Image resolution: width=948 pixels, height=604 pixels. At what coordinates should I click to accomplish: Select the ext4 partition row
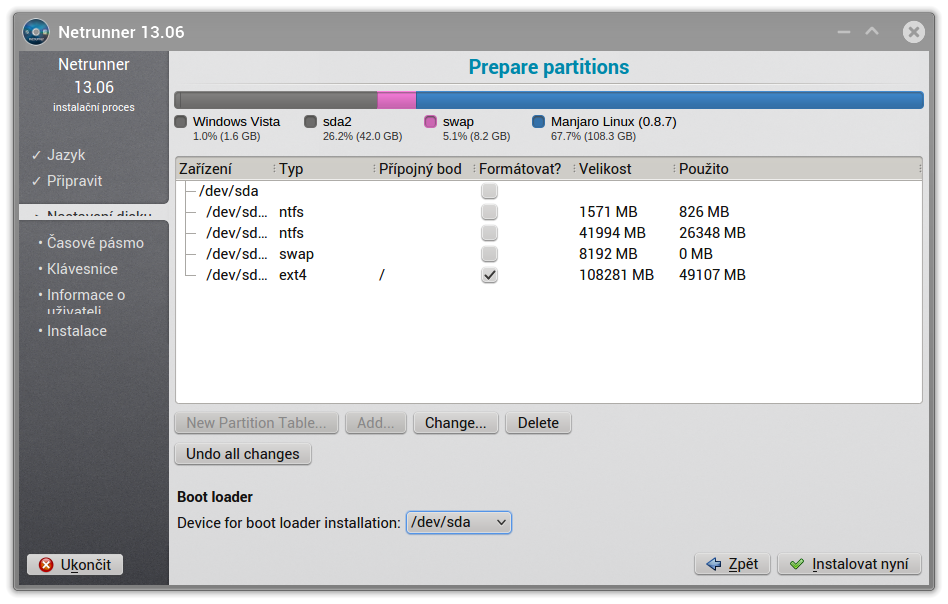click(x=548, y=275)
